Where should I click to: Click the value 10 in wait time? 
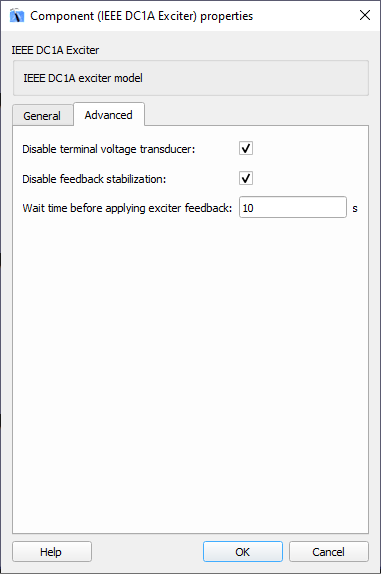[248, 208]
